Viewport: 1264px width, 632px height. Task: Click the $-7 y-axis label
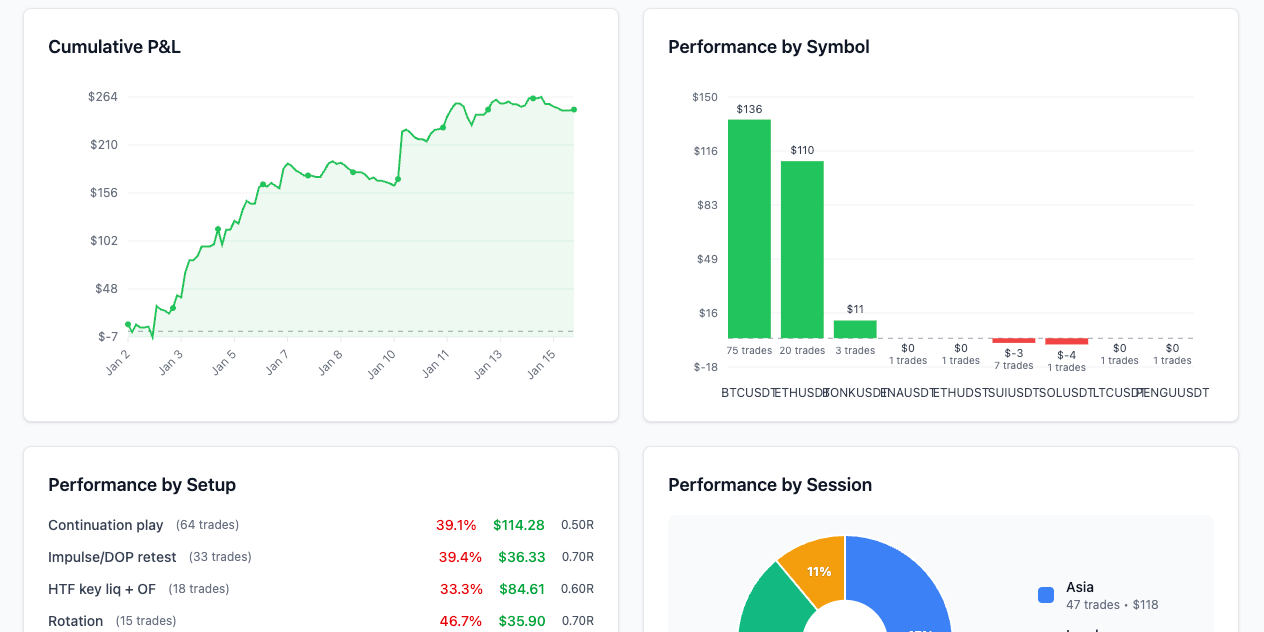pyautogui.click(x=108, y=337)
